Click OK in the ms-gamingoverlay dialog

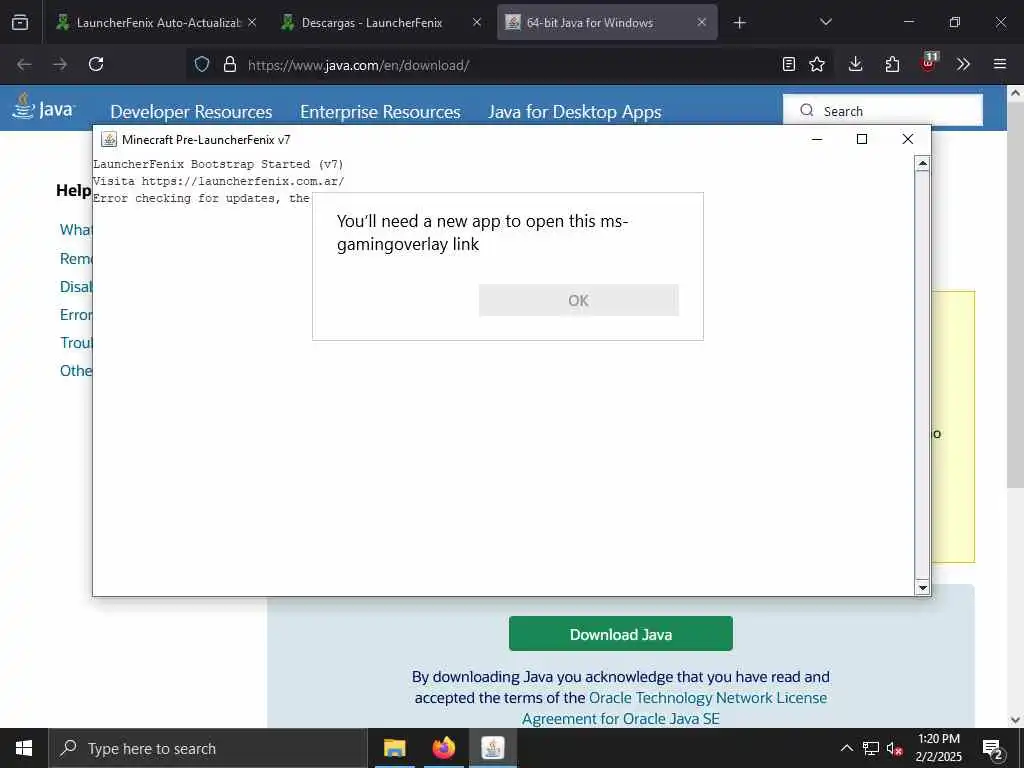coord(579,300)
